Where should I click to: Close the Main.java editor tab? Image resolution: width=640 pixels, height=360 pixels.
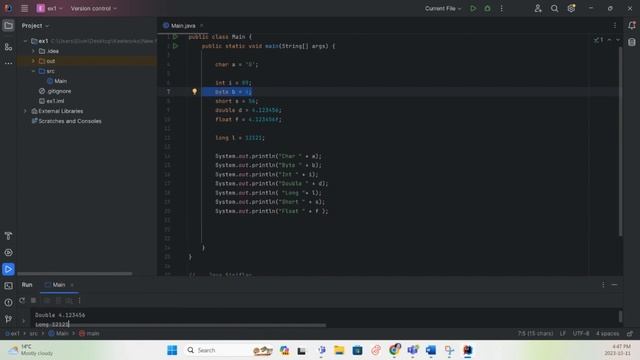pos(202,26)
